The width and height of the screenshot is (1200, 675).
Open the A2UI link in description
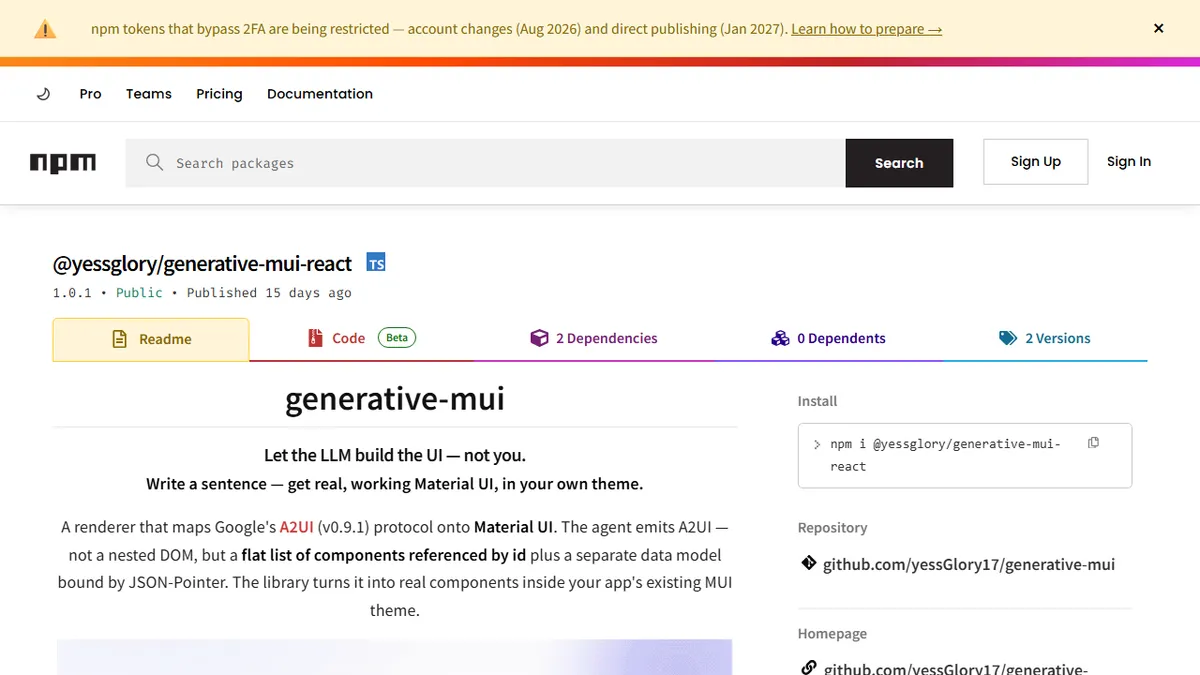coord(296,527)
